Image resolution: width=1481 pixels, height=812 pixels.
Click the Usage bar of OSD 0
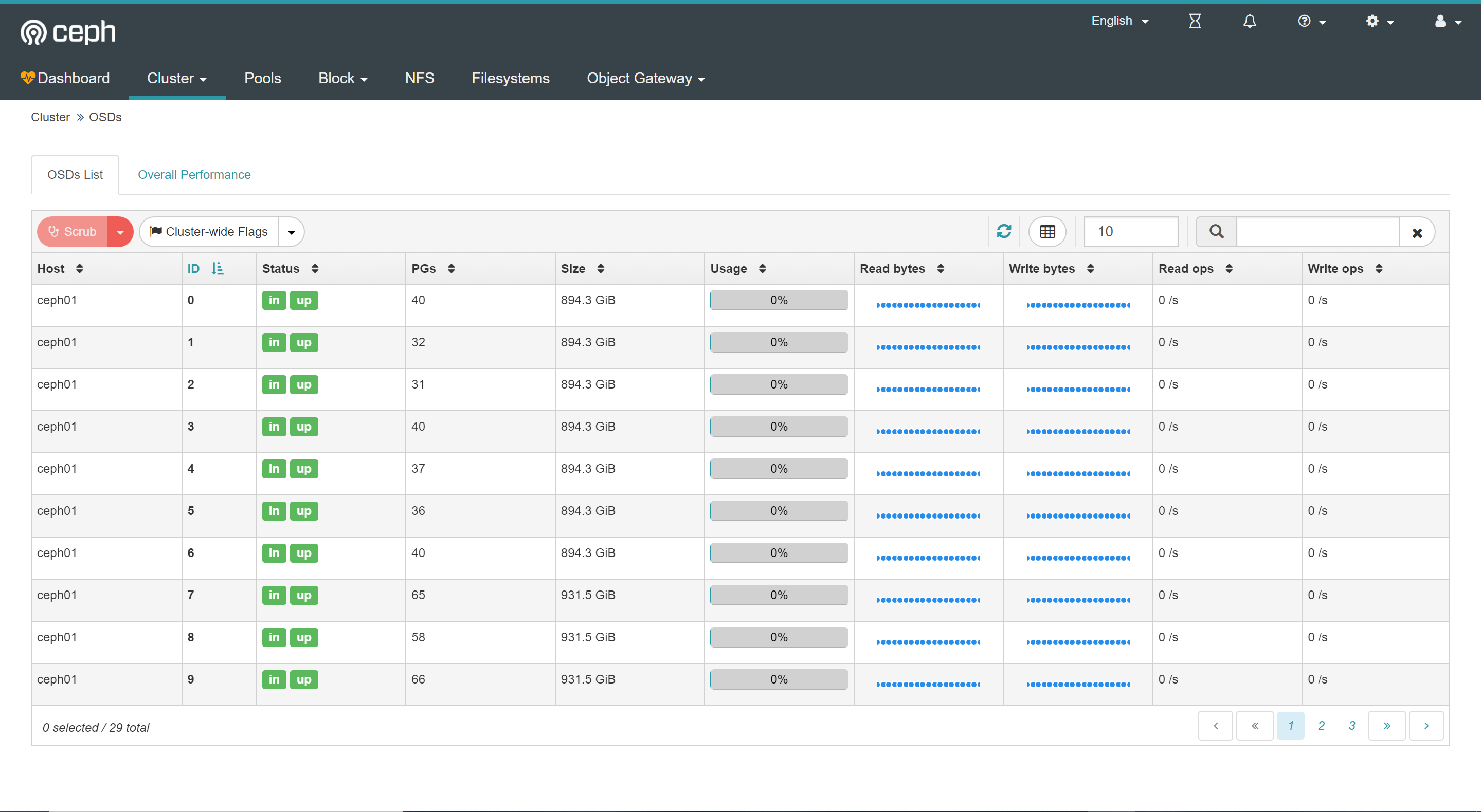coord(779,300)
